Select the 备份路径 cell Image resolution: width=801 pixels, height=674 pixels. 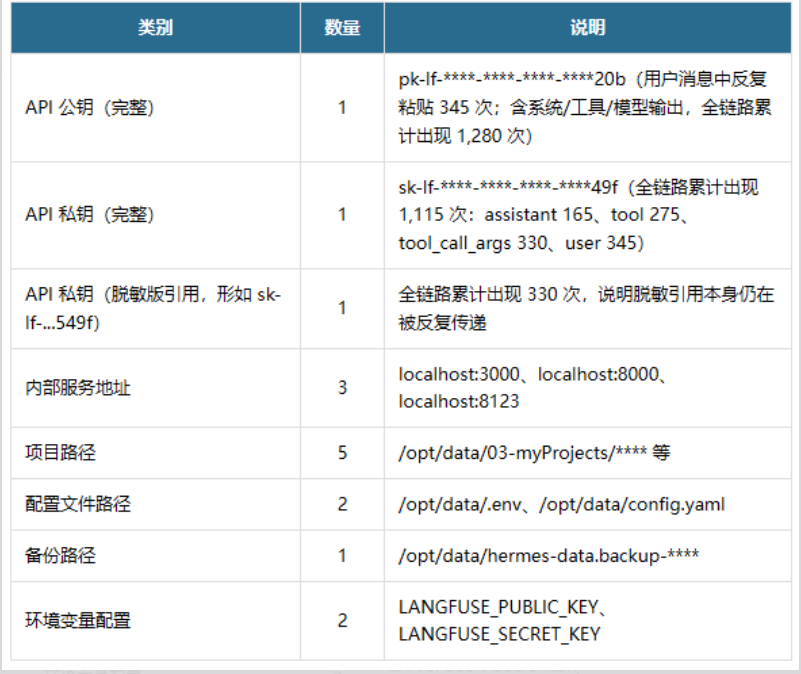(x=155, y=555)
